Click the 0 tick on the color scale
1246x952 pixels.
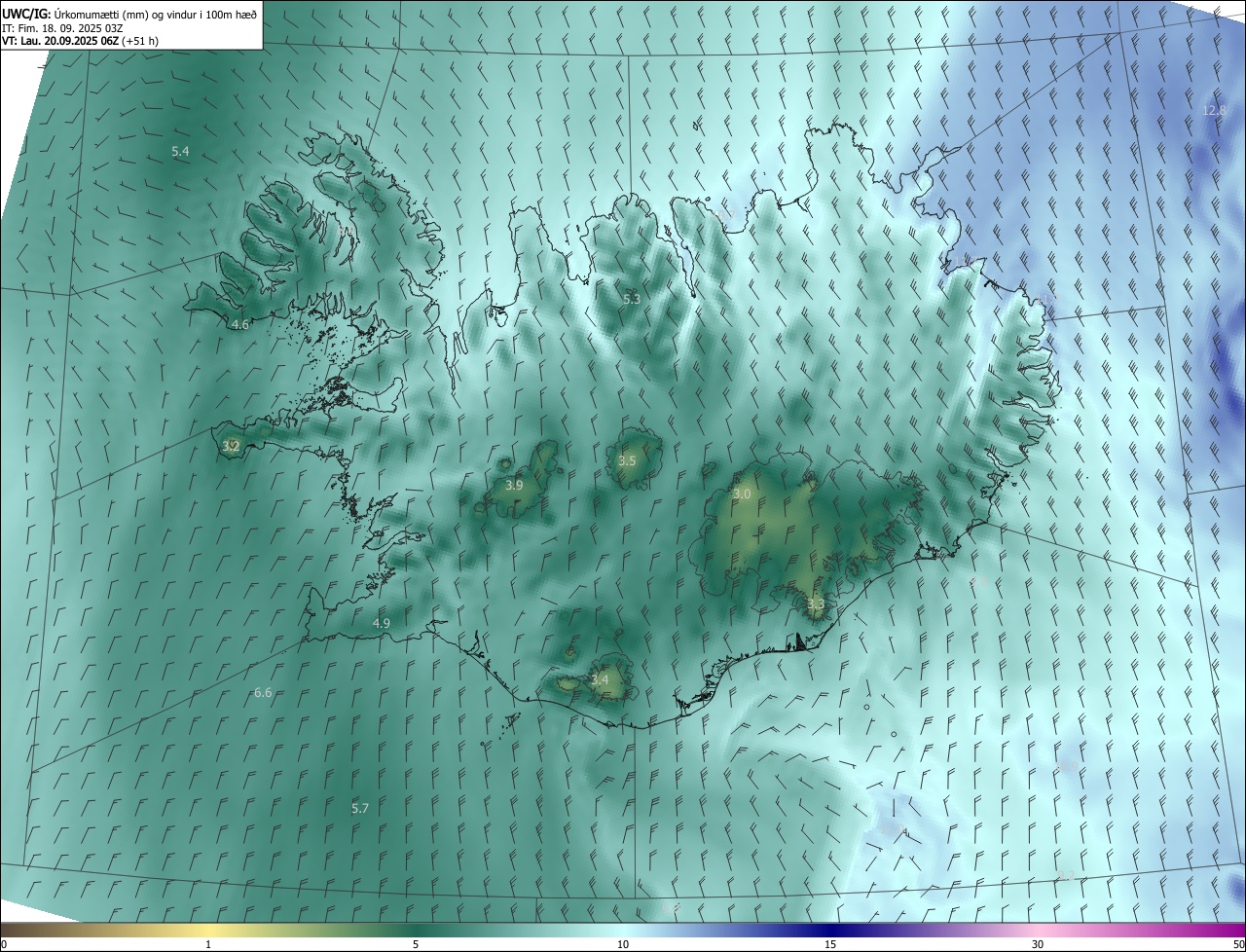[4, 944]
